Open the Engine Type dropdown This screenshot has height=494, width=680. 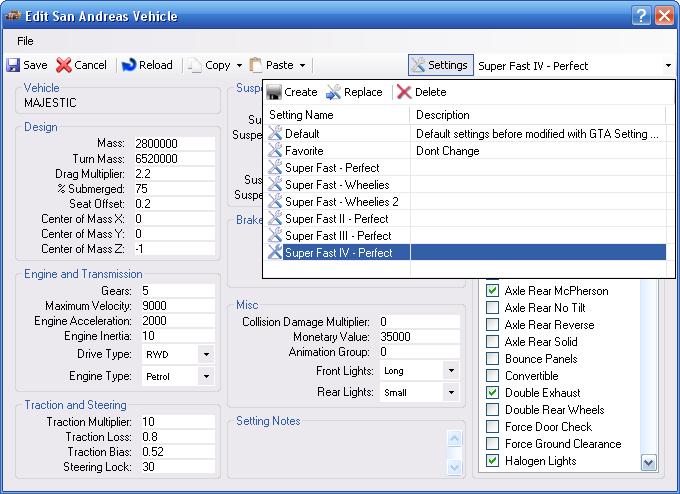click(206, 376)
